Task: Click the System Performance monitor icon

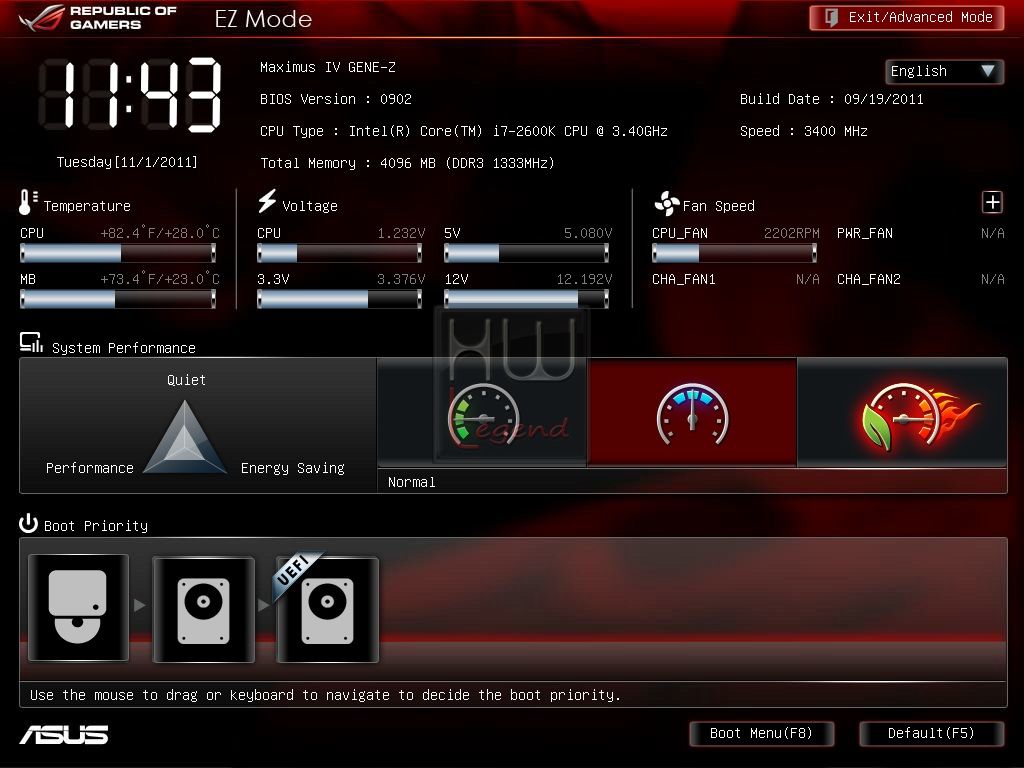Action: point(31,342)
